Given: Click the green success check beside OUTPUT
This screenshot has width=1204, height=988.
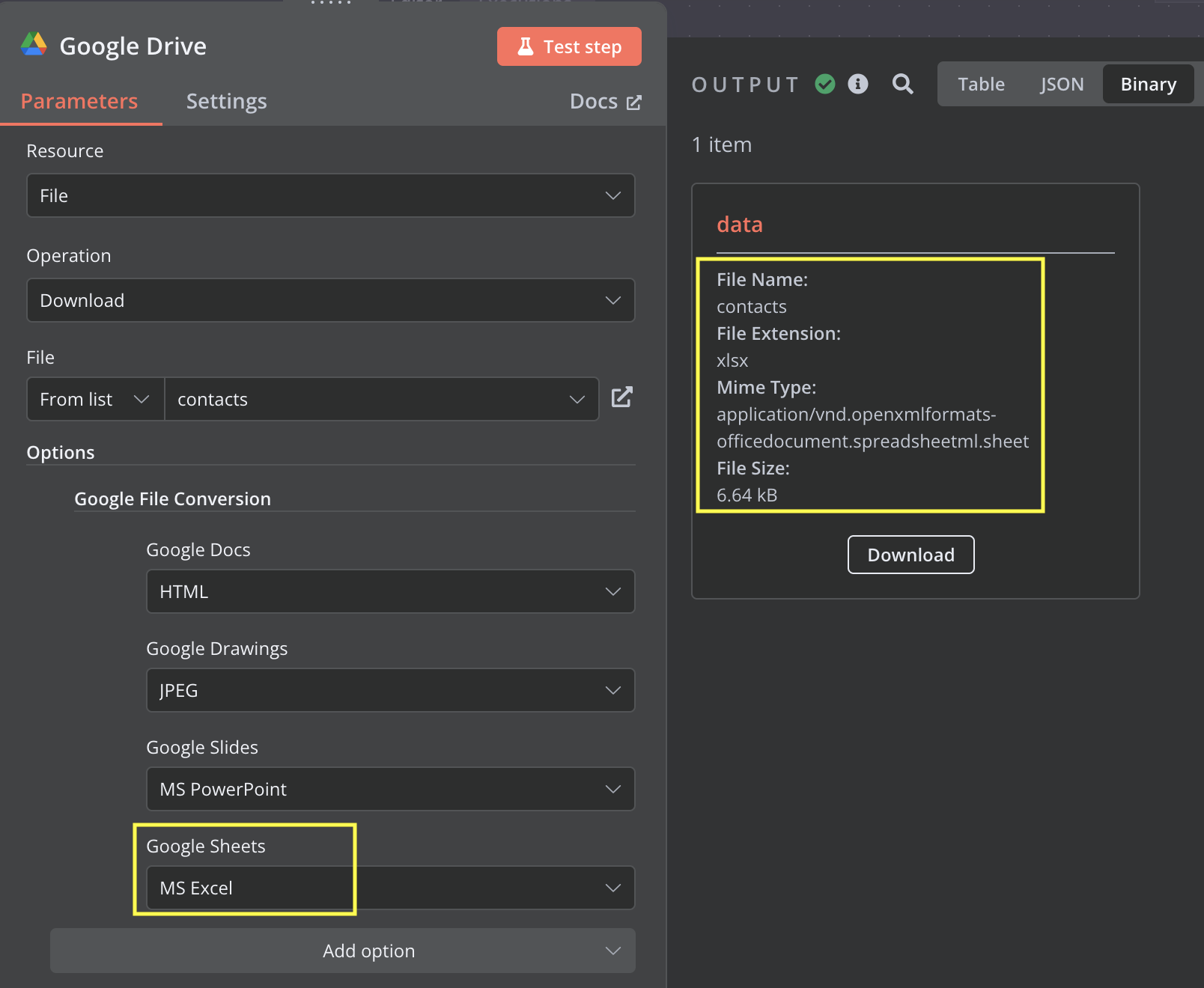Looking at the screenshot, I should (x=825, y=84).
